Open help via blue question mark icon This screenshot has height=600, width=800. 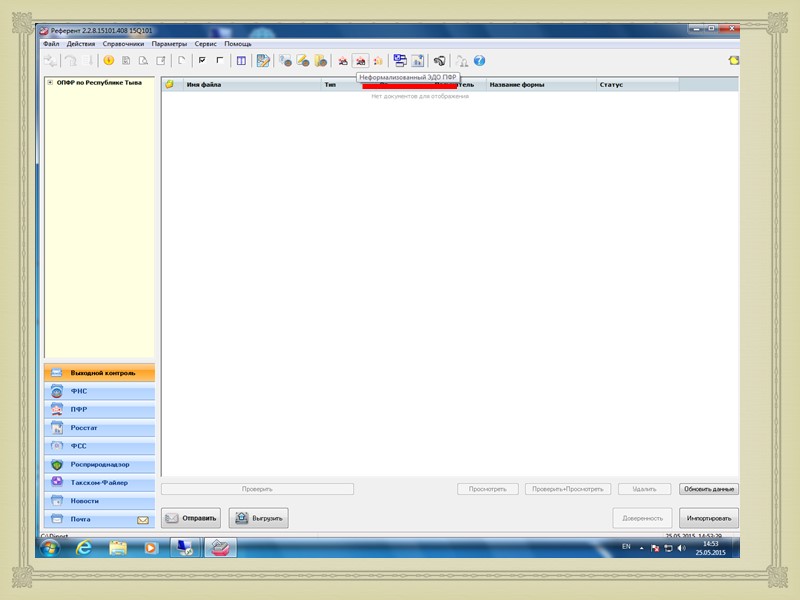coord(479,61)
